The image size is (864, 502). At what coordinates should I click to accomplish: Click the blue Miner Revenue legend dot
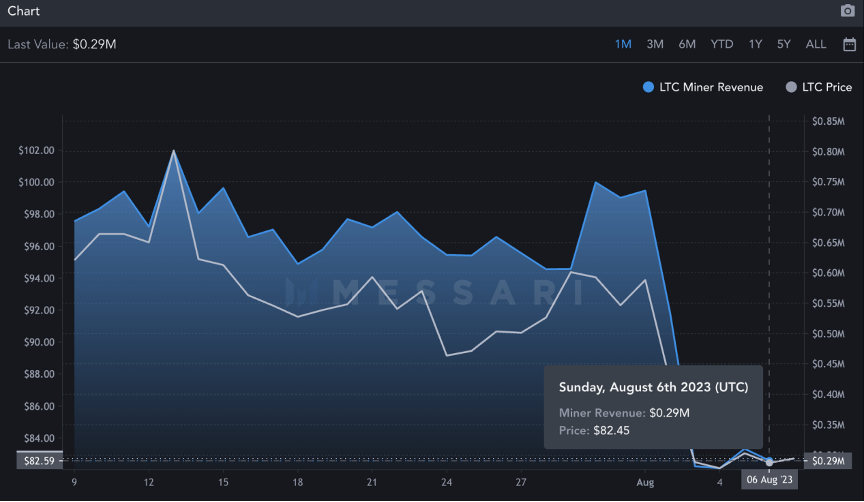[649, 87]
